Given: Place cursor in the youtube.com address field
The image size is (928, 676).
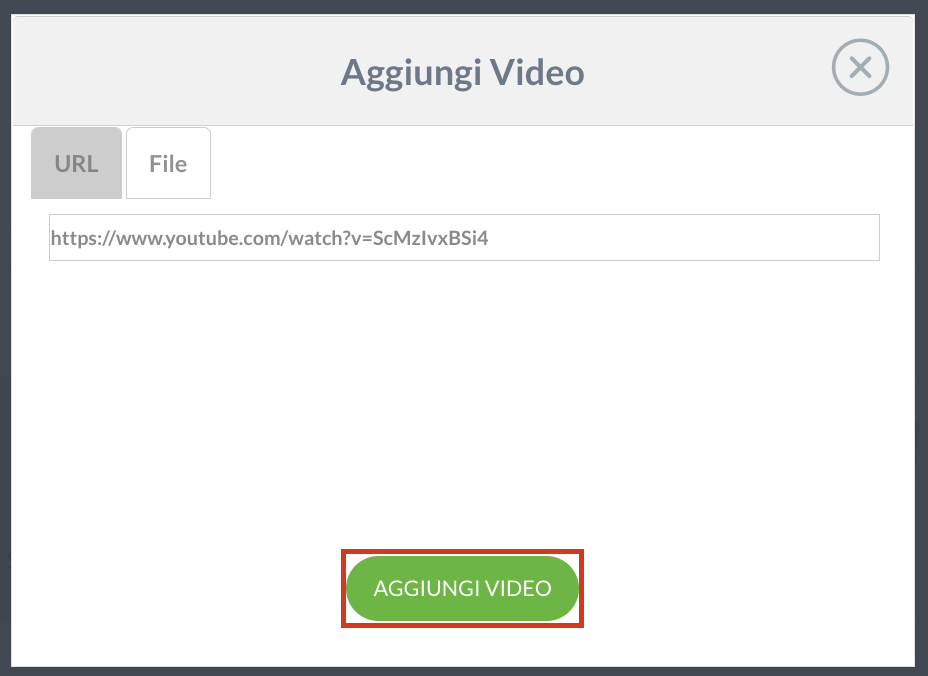Looking at the screenshot, I should pyautogui.click(x=464, y=237).
